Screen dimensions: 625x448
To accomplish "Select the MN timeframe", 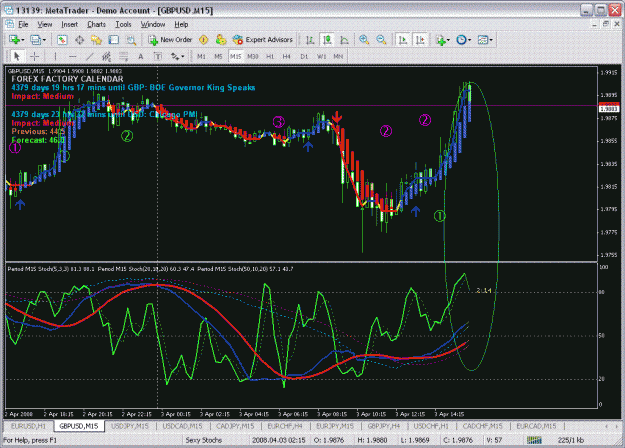I will tap(338, 57).
